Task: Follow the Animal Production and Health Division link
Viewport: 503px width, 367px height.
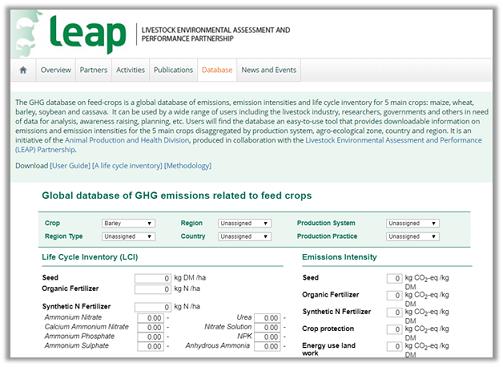Action: (x=127, y=140)
